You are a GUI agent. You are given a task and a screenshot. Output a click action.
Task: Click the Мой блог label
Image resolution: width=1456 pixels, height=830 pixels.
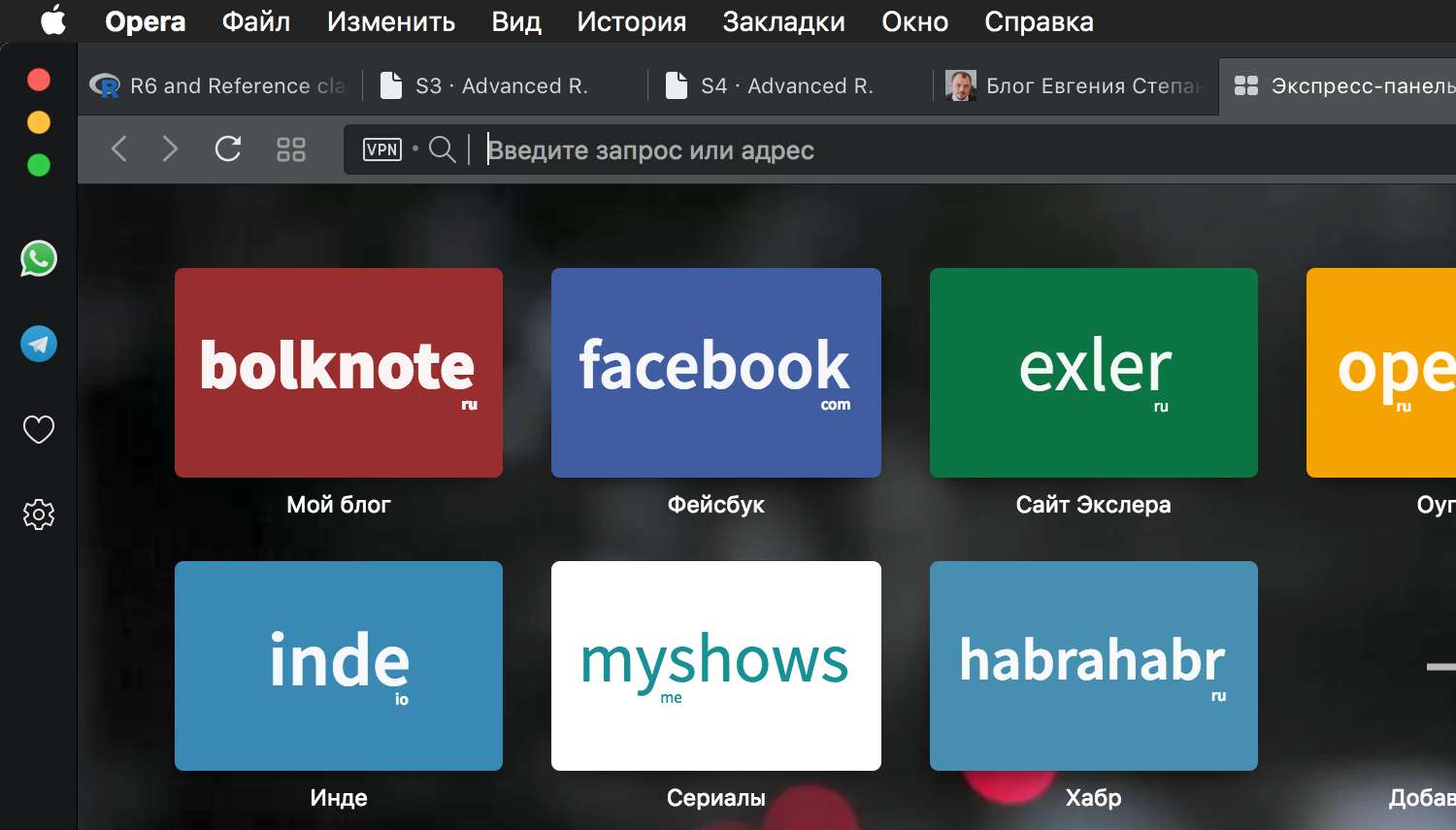(339, 505)
